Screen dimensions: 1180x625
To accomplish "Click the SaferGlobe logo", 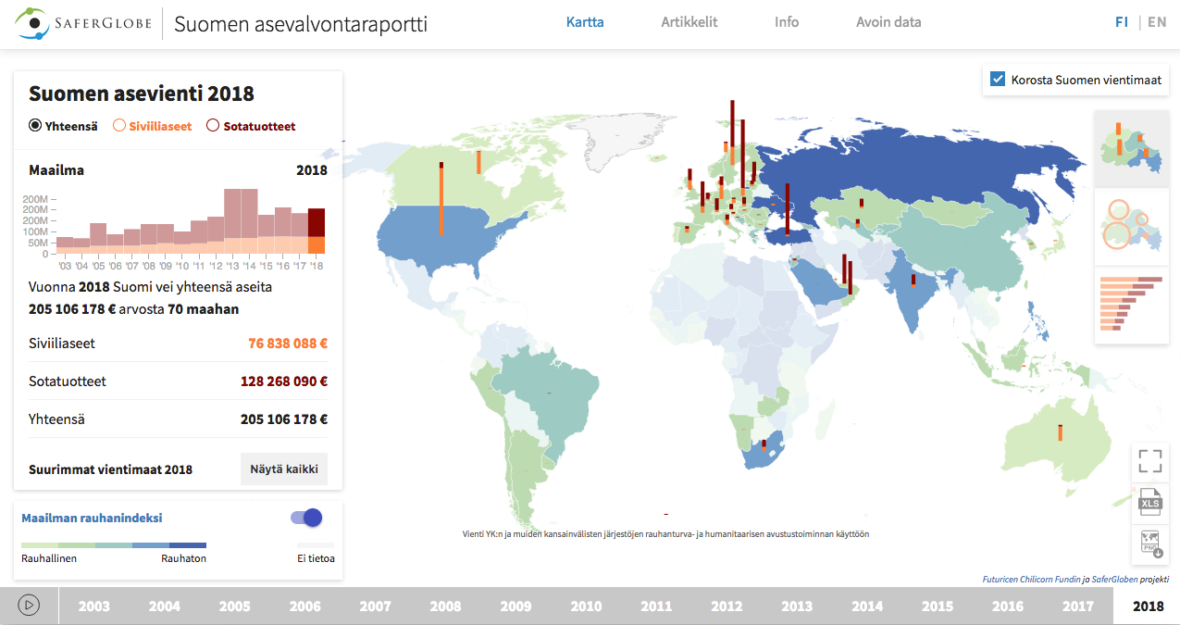I will tap(83, 23).
